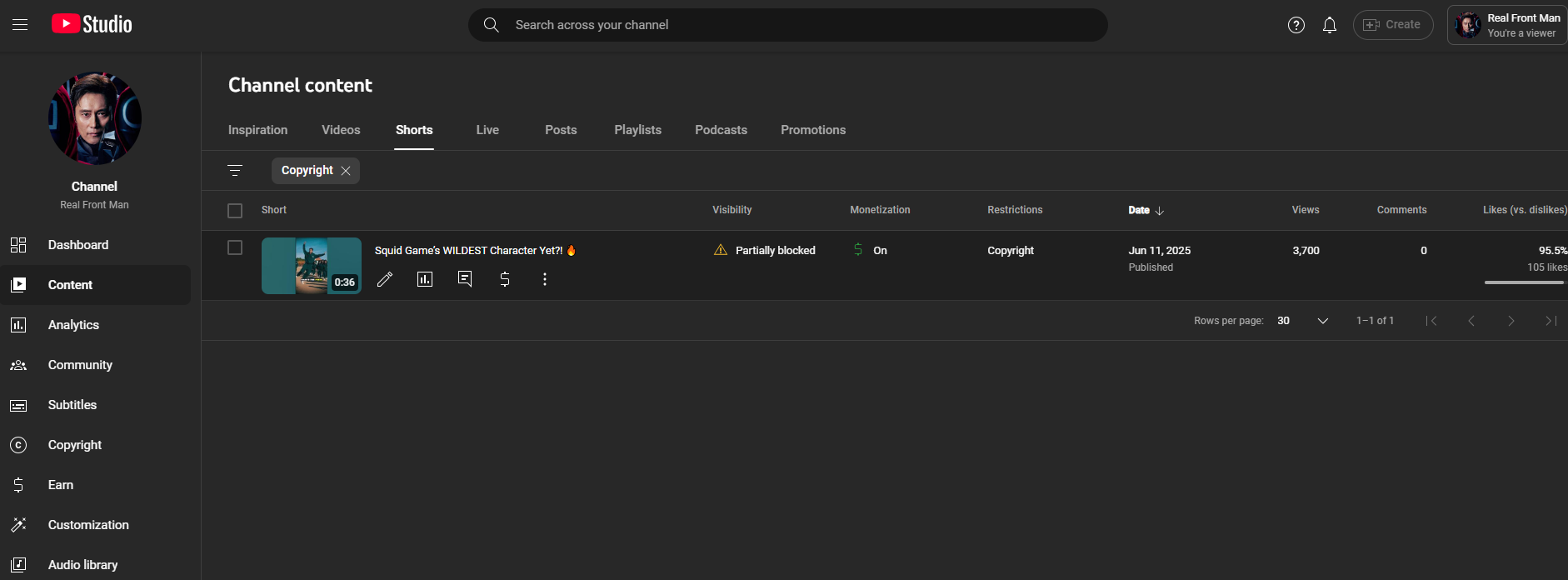The width and height of the screenshot is (1568, 580).
Task: Click the Subtitles caption icon
Action: pyautogui.click(x=18, y=405)
